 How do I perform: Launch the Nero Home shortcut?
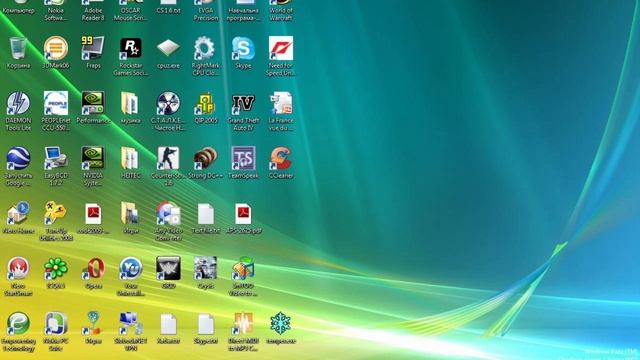coord(18,213)
